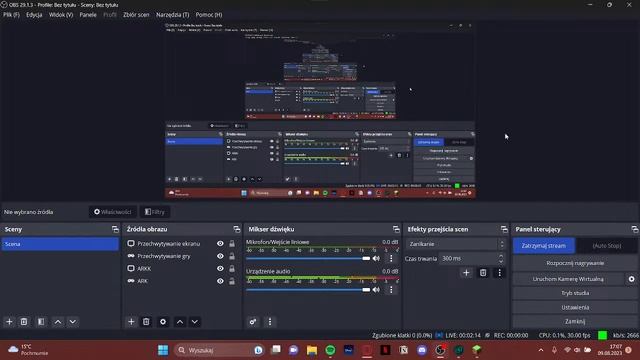The width and height of the screenshot is (640, 360).
Task: Mute Mikrofon/Wejście liniowe speaker icon
Action: pos(376,258)
